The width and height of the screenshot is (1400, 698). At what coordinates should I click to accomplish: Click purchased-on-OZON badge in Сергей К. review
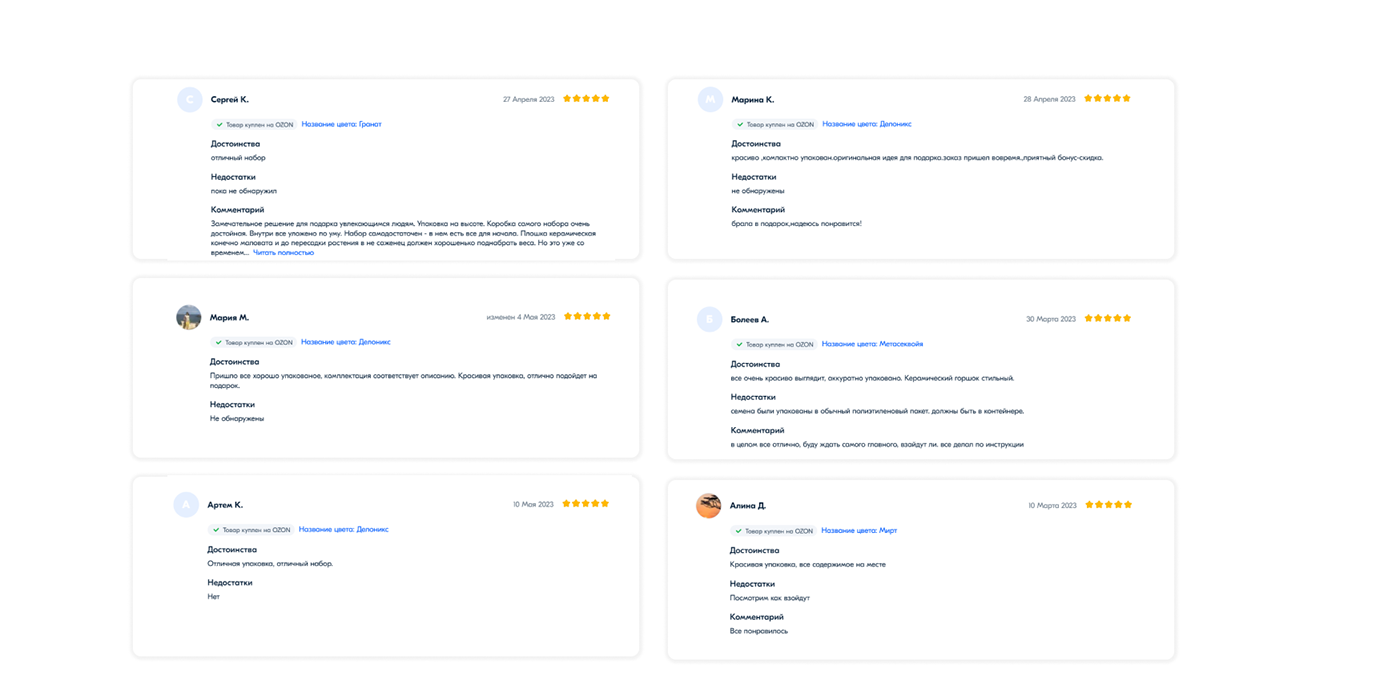(x=254, y=125)
